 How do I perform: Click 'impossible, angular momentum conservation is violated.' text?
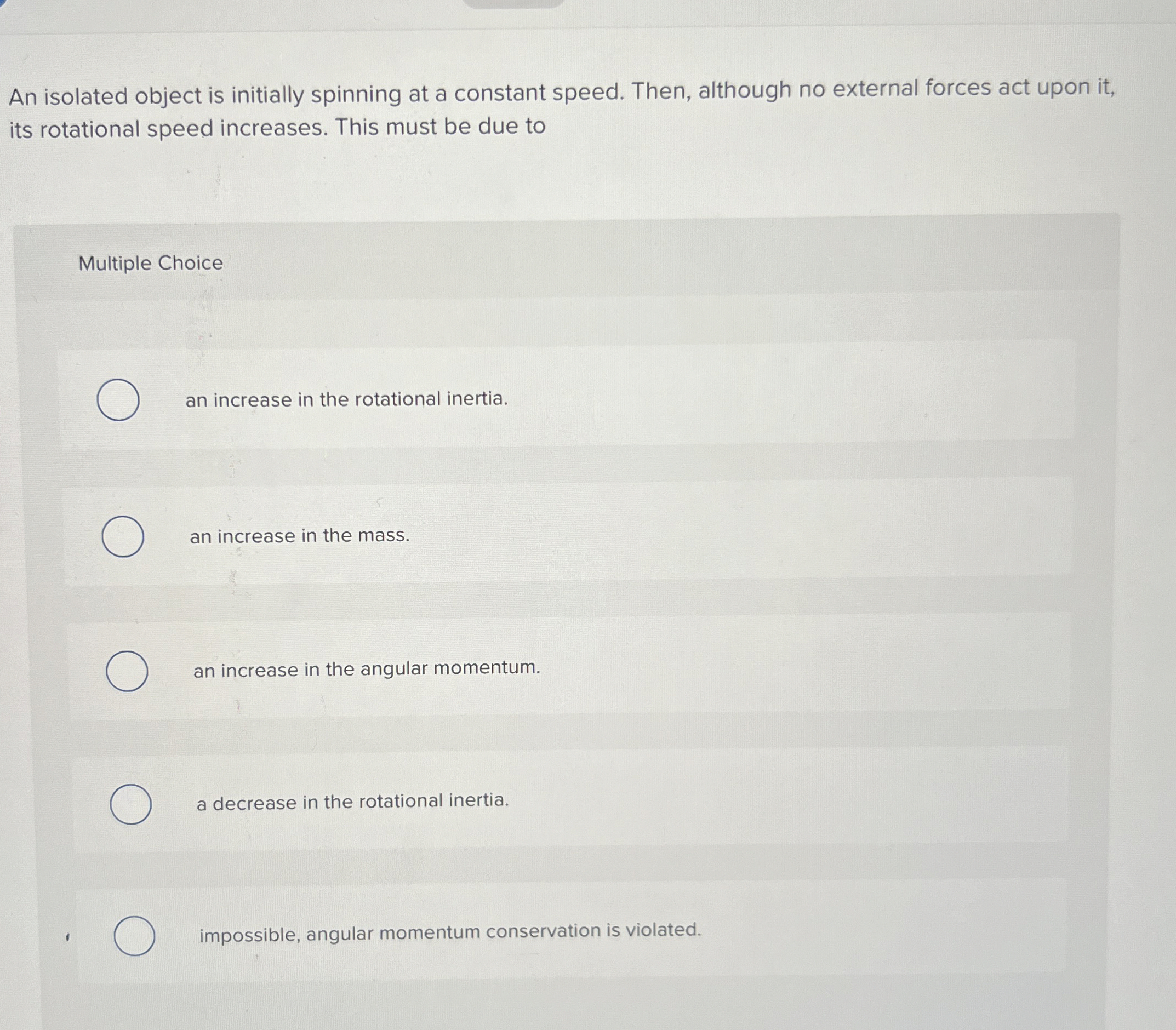(450, 932)
